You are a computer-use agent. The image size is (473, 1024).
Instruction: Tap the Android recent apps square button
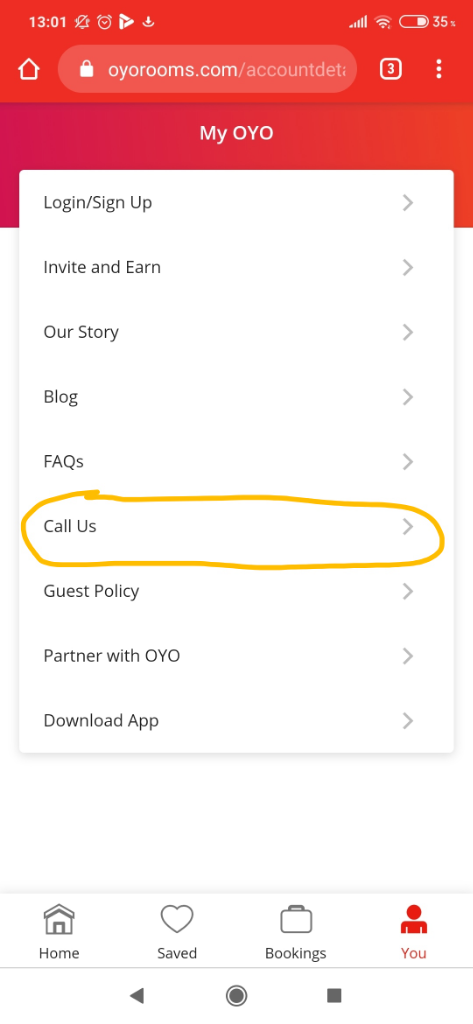click(x=334, y=995)
